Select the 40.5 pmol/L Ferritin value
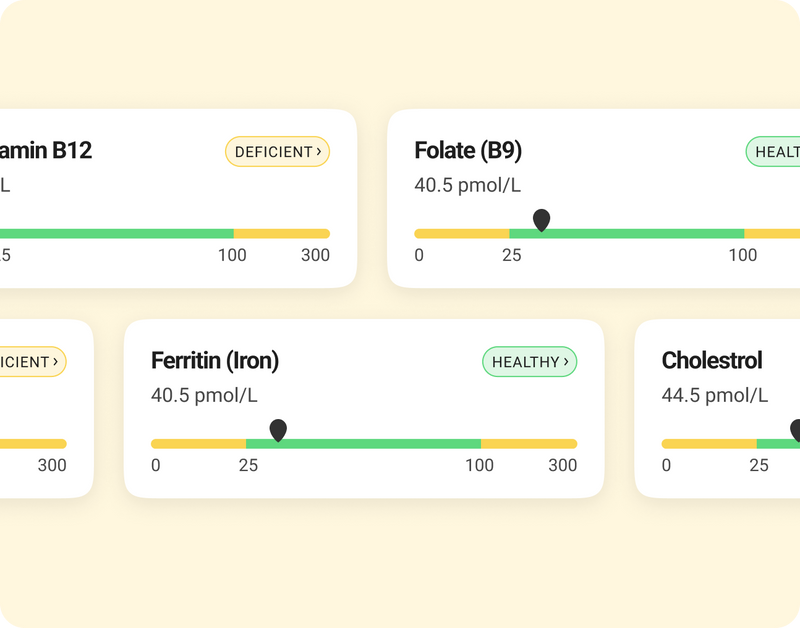 pyautogui.click(x=204, y=395)
